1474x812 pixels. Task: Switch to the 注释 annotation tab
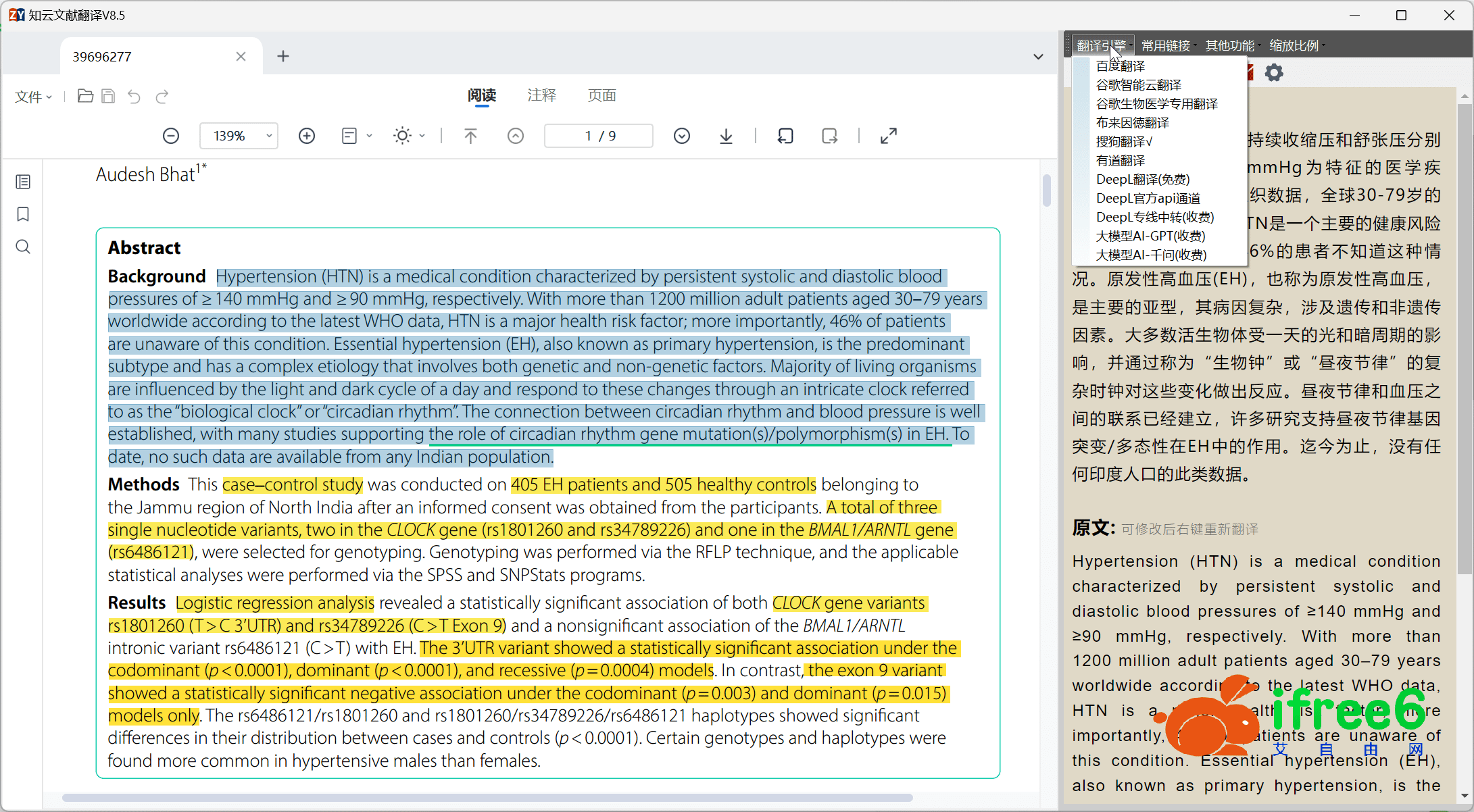click(541, 95)
